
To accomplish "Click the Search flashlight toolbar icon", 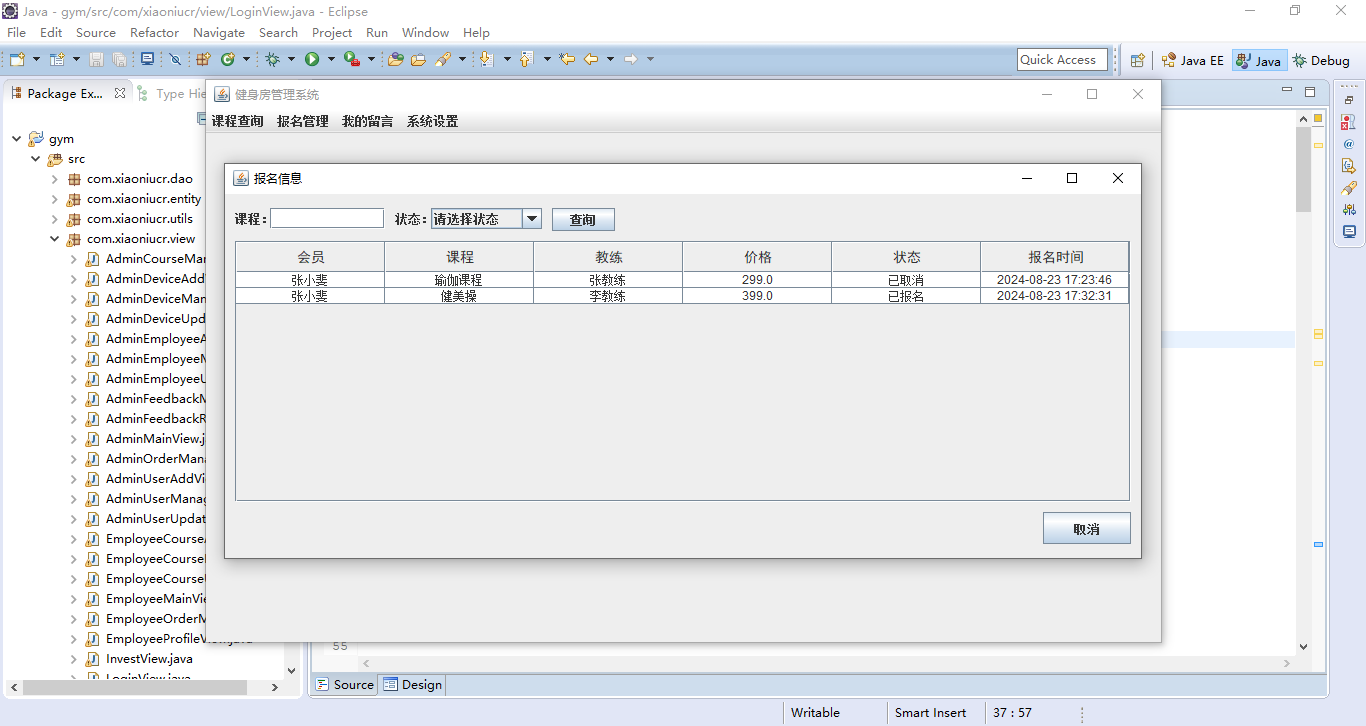I will tap(443, 60).
